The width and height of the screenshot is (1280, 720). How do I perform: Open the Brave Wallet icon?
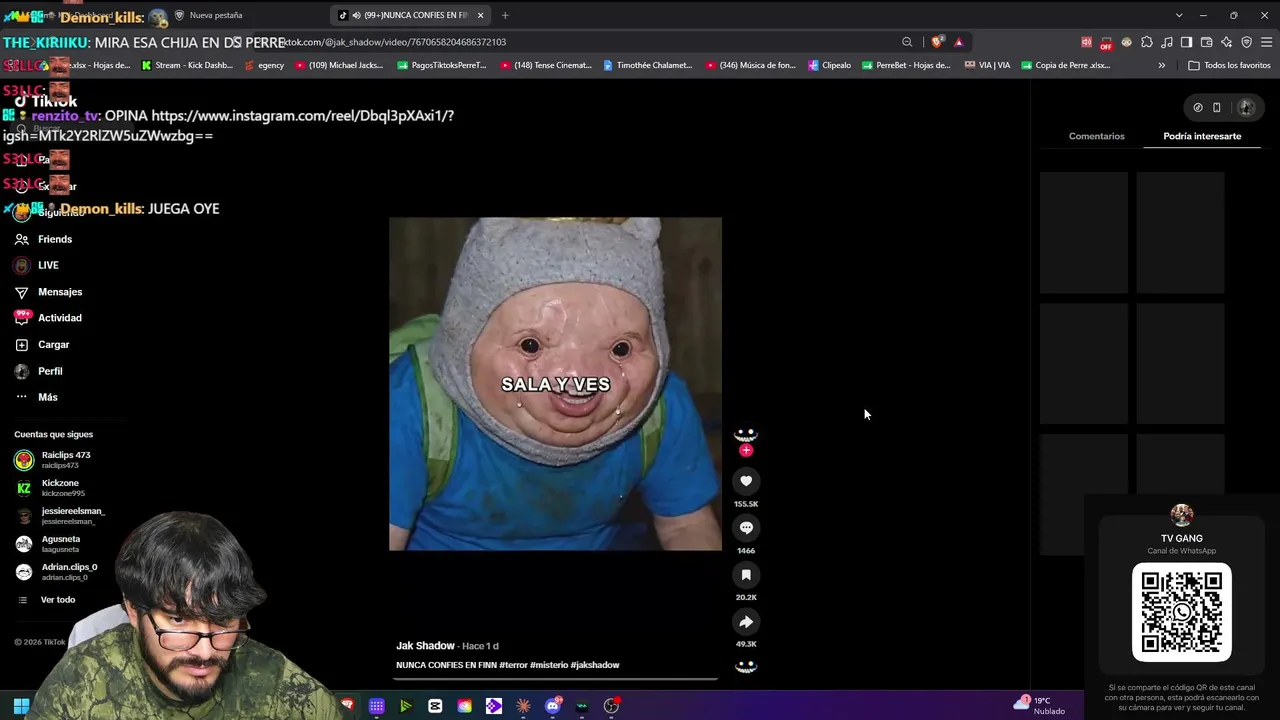tap(1207, 42)
